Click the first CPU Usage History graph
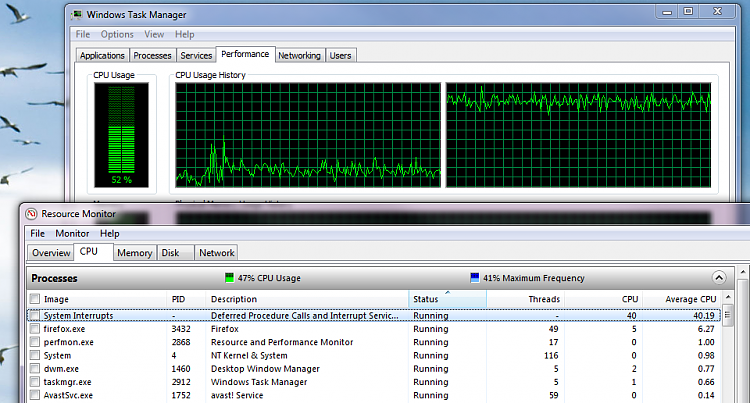 [x=308, y=135]
